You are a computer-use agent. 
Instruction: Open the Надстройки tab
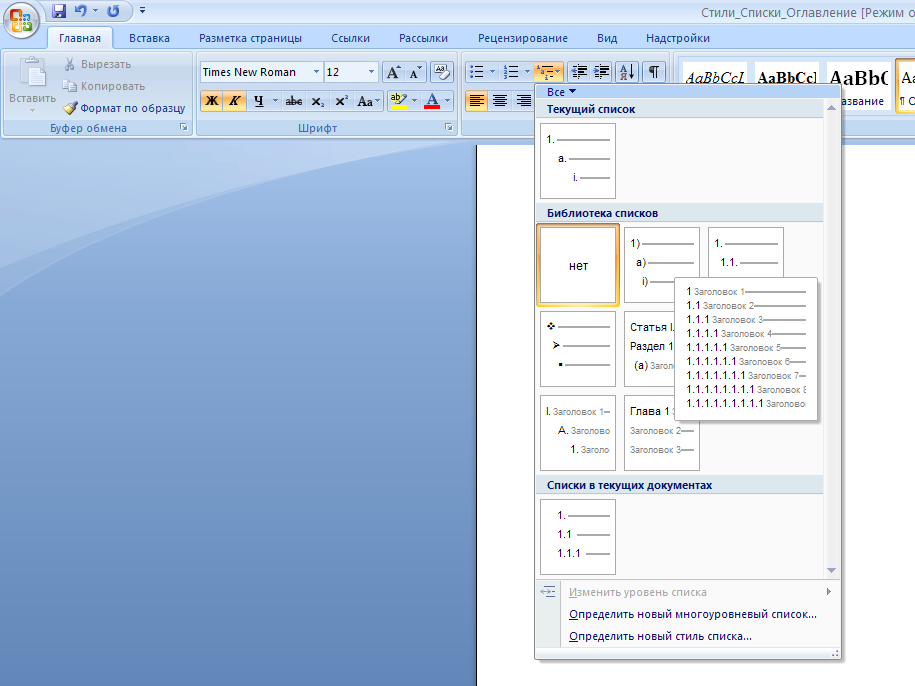pos(678,38)
